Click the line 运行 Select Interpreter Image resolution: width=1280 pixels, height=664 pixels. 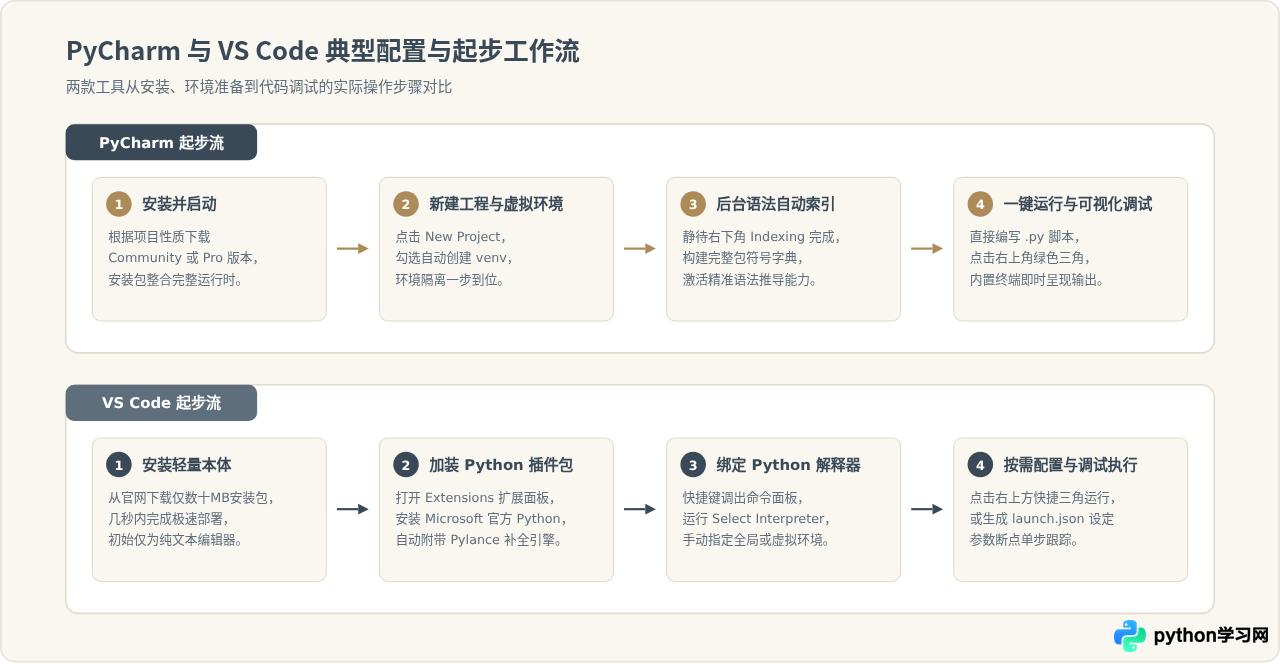(756, 519)
